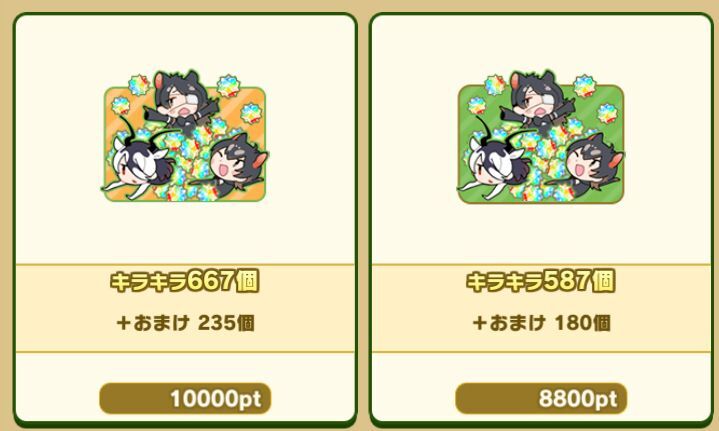This screenshot has width=719, height=431.
Task: Open the green-background sparkle pack image
Action: click(541, 138)
